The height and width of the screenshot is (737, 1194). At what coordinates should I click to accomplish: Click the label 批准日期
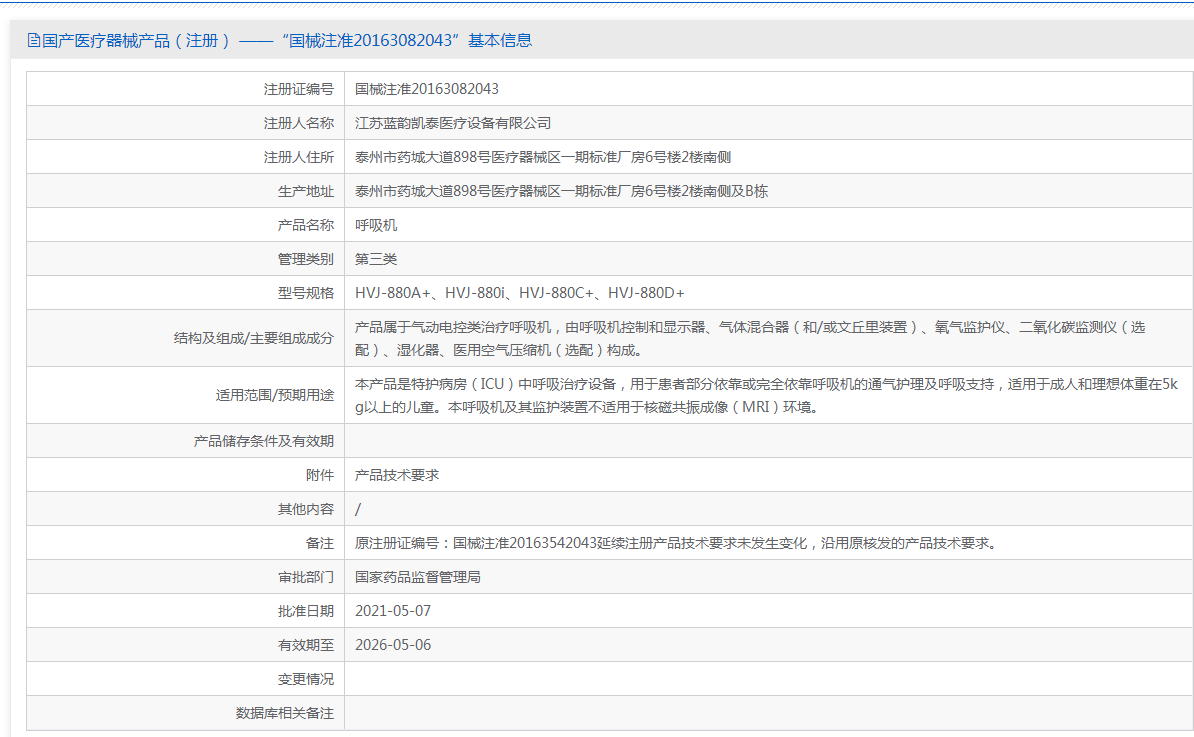305,611
